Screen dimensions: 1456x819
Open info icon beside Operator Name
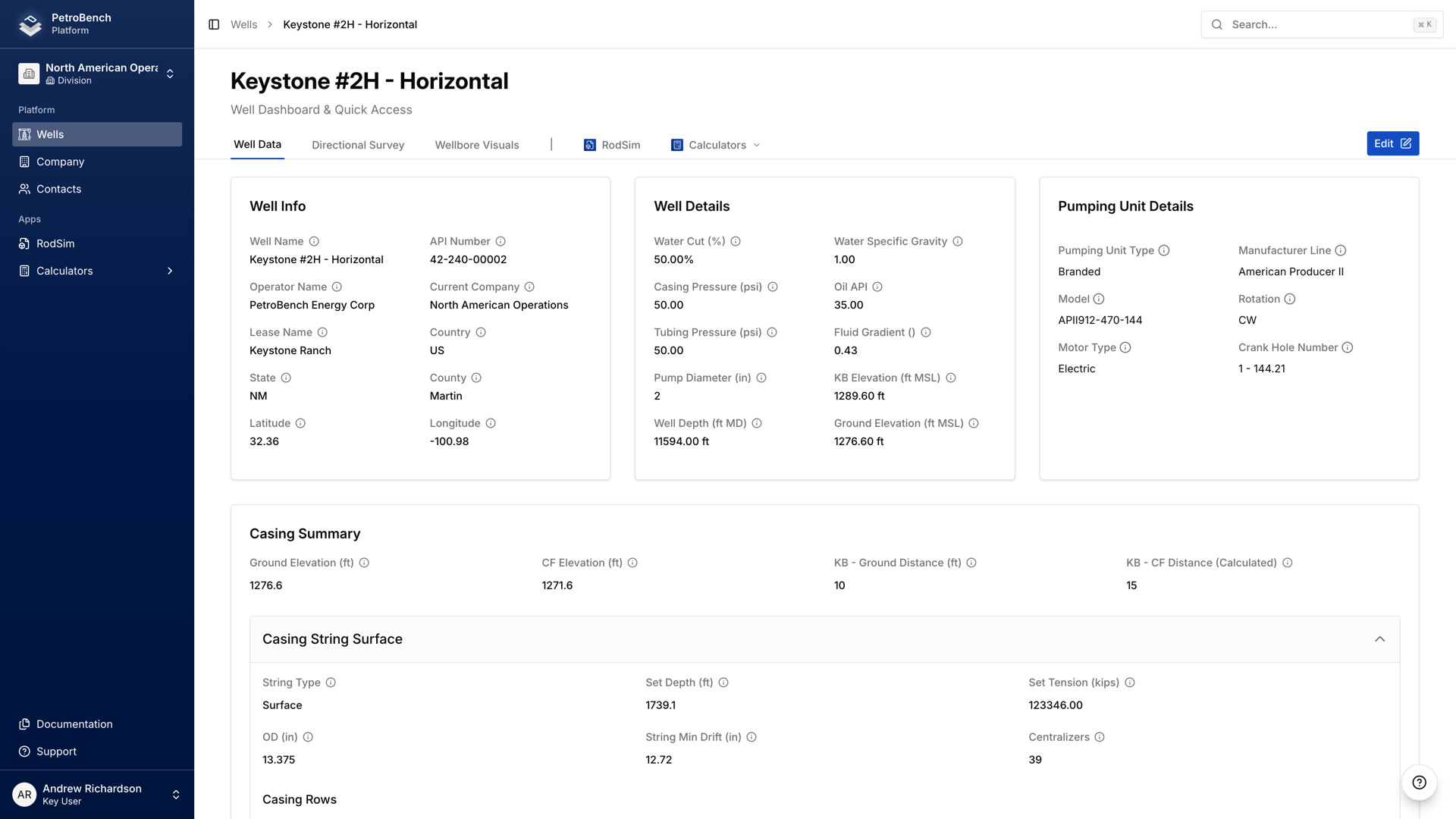337,287
